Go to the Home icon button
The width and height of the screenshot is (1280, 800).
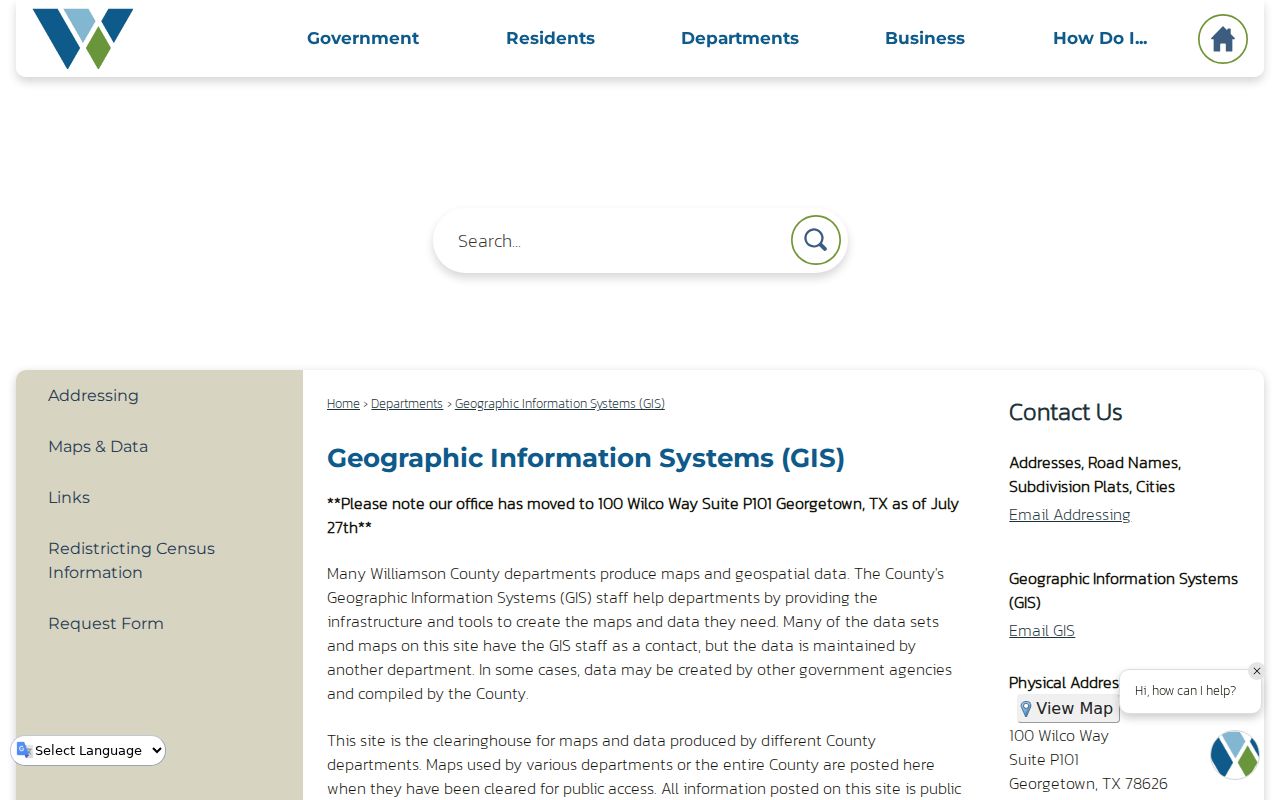point(1222,39)
